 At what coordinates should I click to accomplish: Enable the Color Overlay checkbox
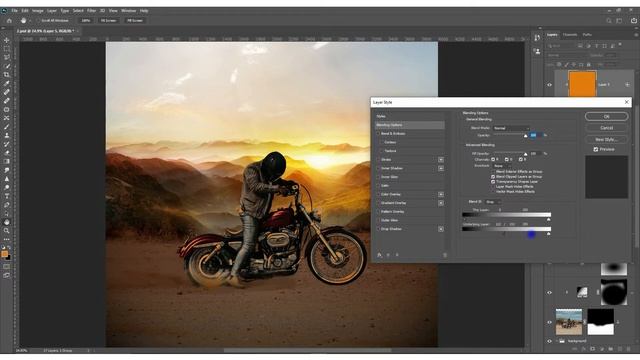click(x=378, y=194)
